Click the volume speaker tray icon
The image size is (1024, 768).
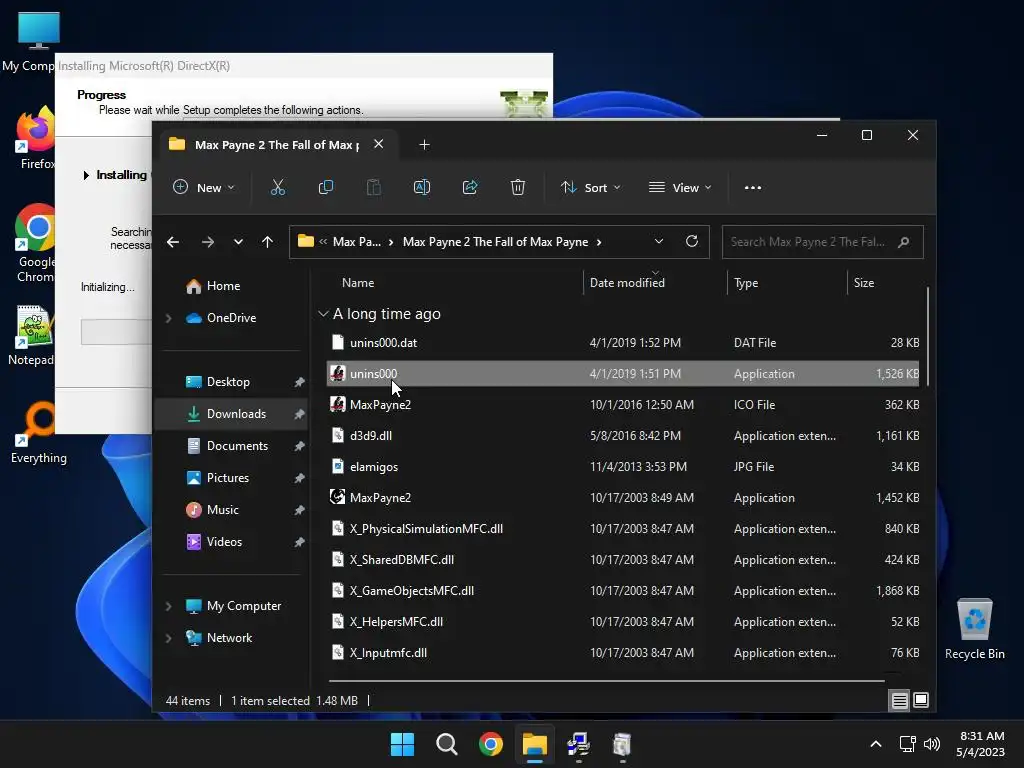[x=932, y=744]
